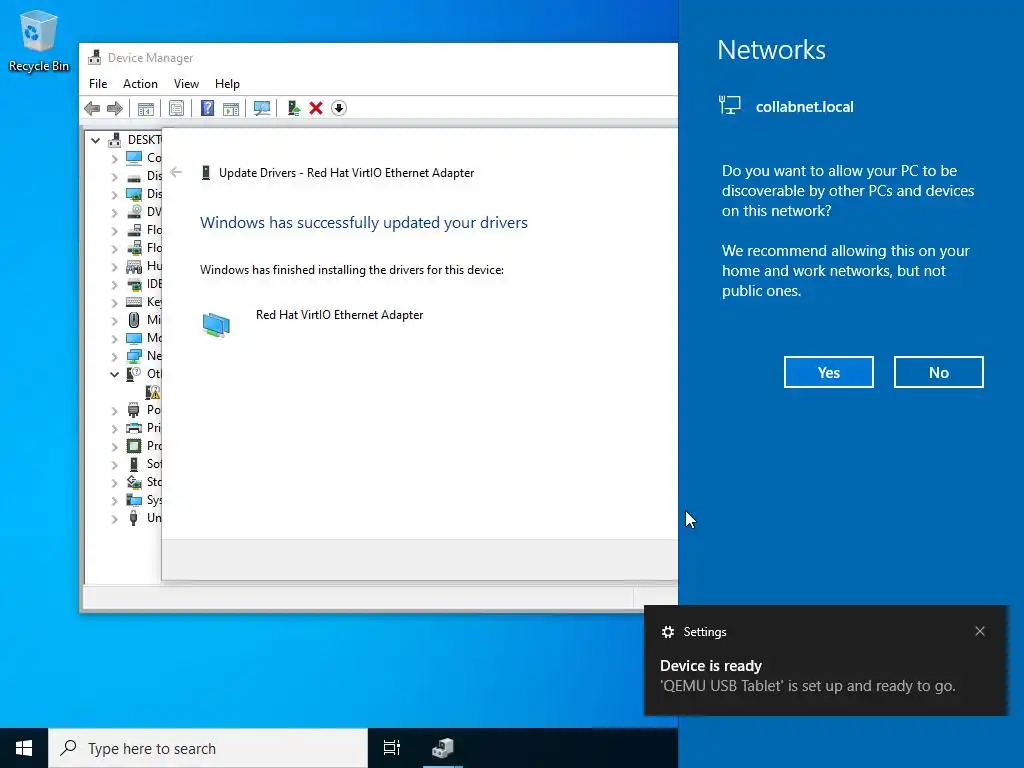Click Yes to allow network discovery
Screen dimensions: 1024x768
tap(829, 372)
